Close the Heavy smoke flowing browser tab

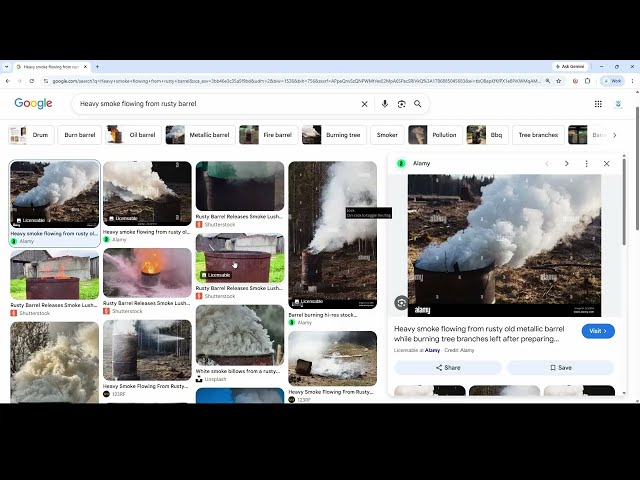click(85, 67)
